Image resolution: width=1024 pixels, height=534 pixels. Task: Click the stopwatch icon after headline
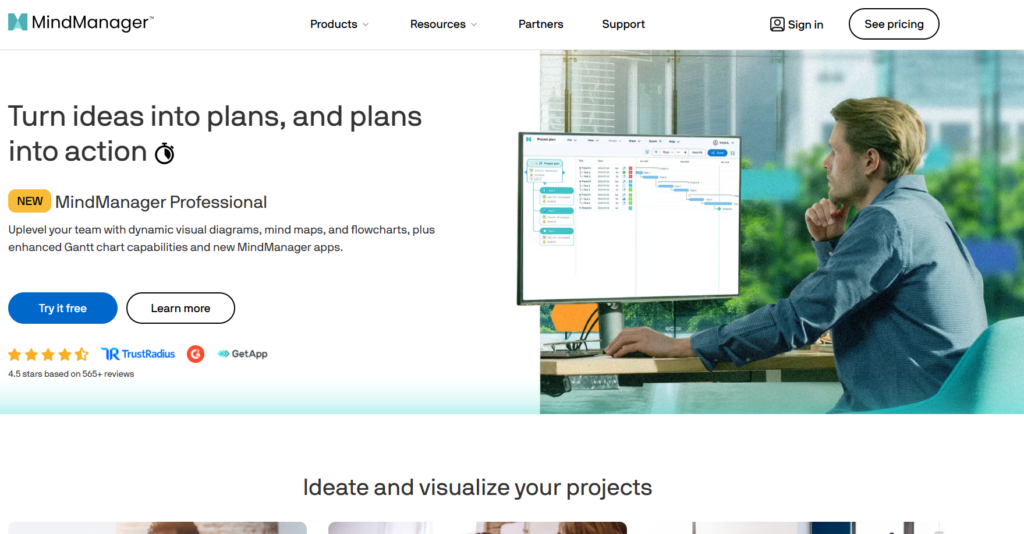click(165, 153)
